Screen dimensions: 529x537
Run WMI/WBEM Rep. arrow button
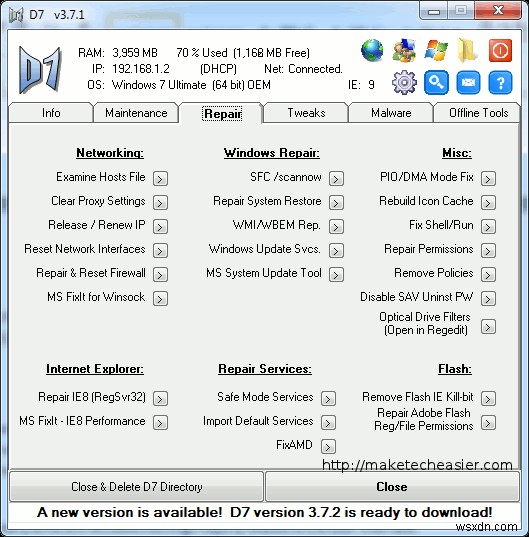(336, 226)
